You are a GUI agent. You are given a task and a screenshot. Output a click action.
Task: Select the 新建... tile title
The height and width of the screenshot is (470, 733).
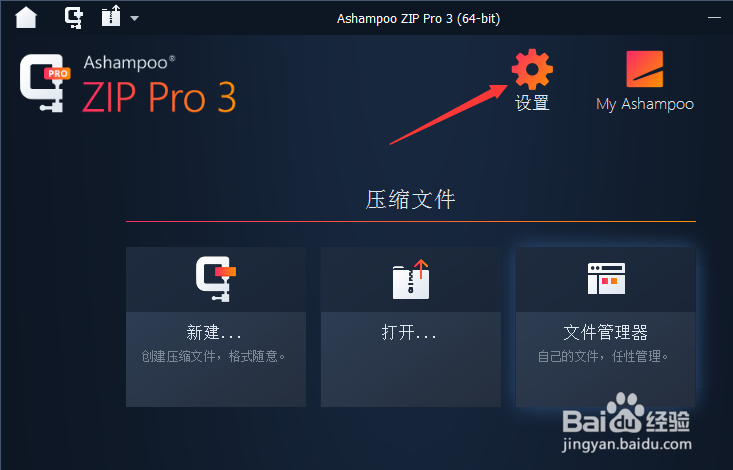(214, 333)
